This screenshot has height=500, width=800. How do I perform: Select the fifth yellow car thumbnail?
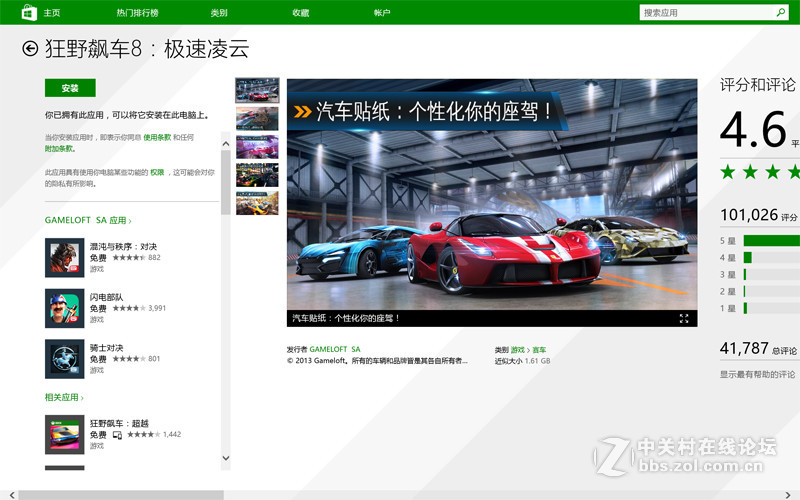click(x=257, y=203)
